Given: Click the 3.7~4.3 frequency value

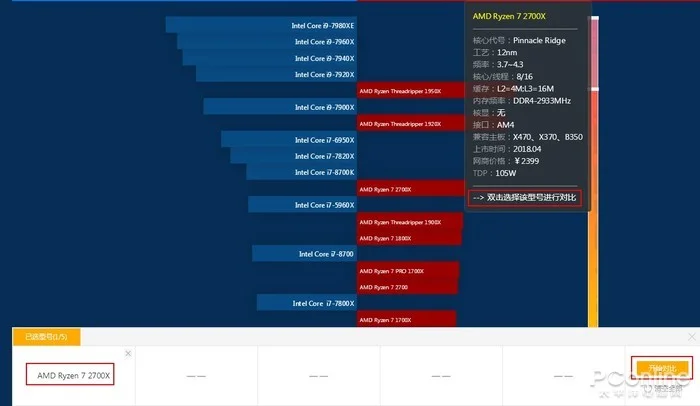Looking at the screenshot, I should pyautogui.click(x=510, y=64).
